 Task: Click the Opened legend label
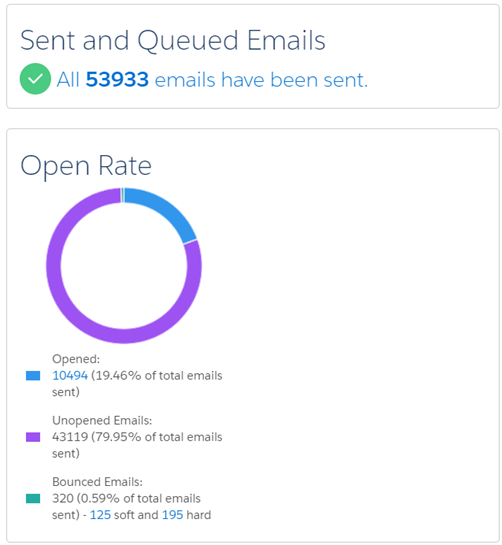click(x=76, y=359)
